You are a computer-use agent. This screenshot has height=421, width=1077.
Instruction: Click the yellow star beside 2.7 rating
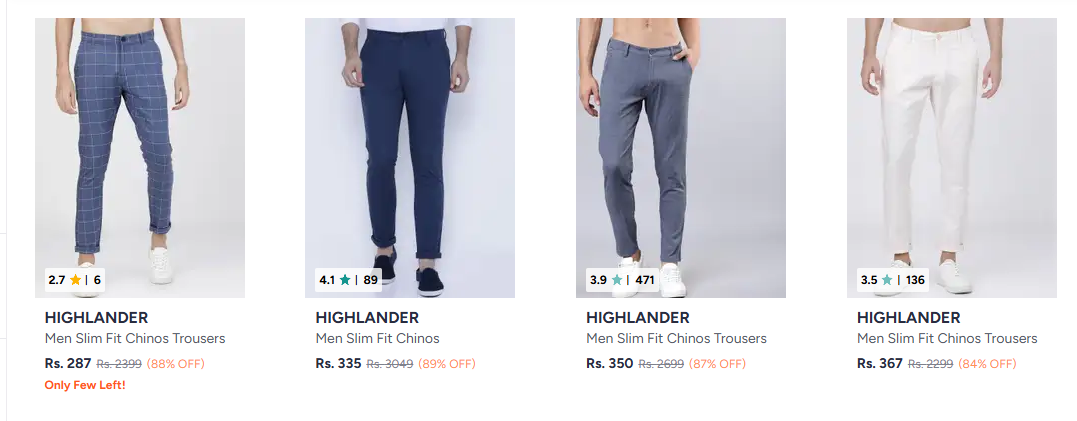[x=75, y=280]
